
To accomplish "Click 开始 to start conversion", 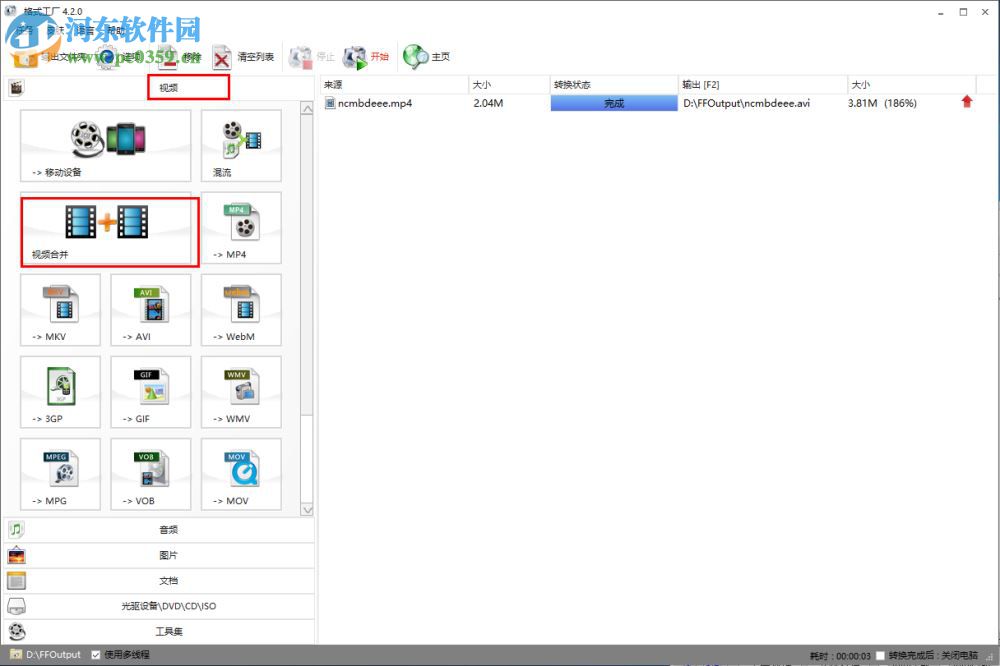I will coord(365,57).
